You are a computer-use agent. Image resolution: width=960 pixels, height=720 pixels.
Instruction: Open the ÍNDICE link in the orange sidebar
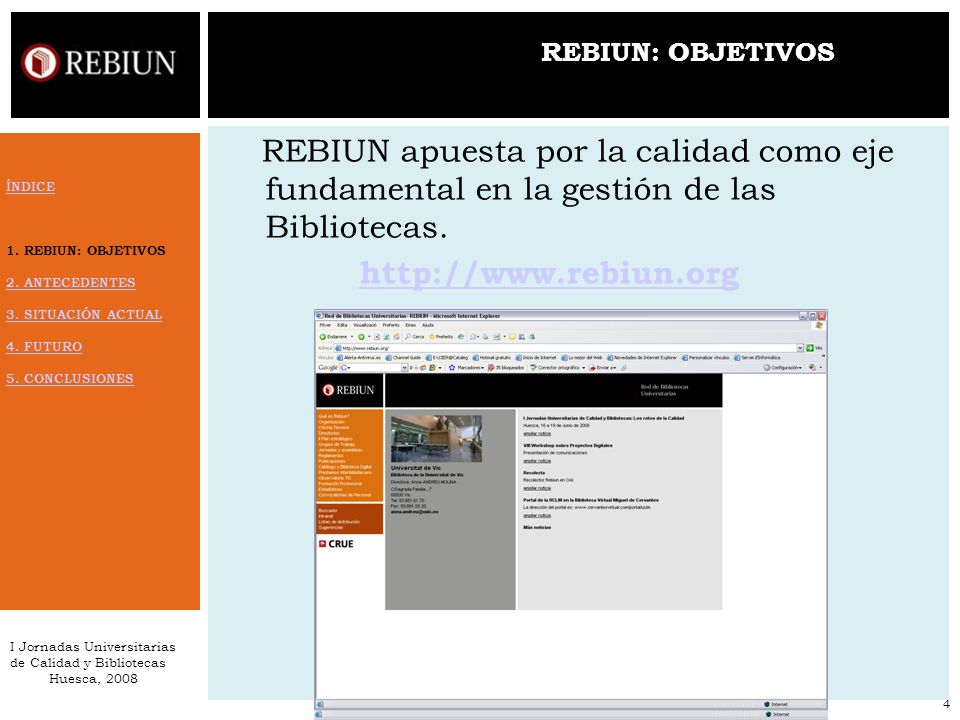31,186
